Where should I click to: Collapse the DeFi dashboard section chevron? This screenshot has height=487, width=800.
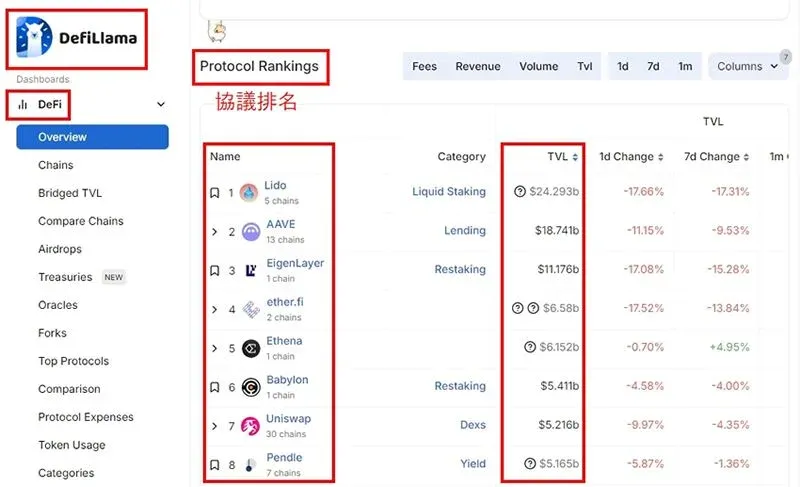161,105
